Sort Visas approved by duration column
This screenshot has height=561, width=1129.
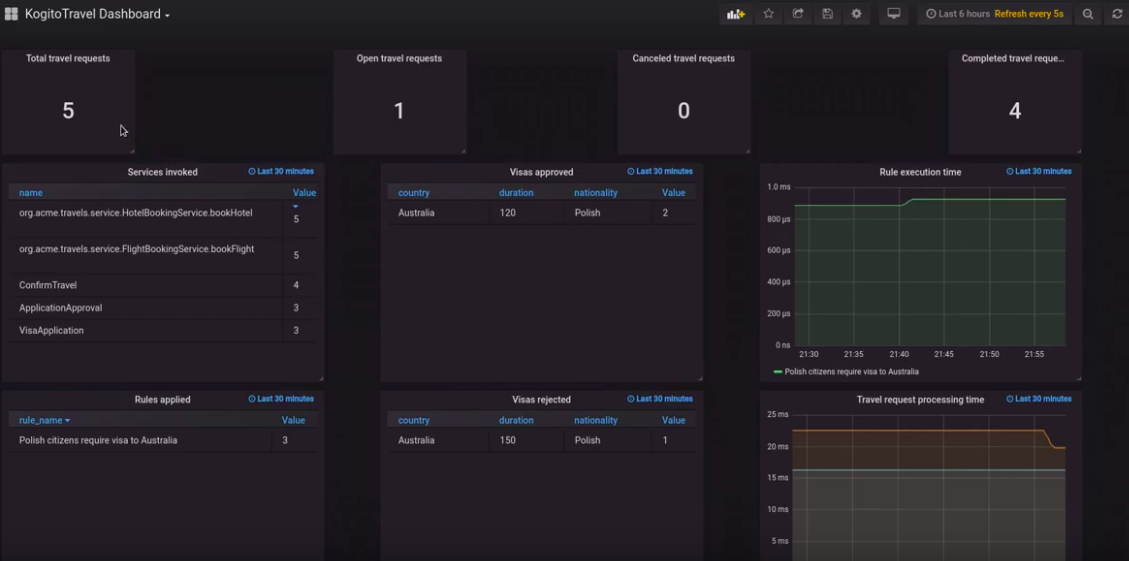[x=516, y=193]
